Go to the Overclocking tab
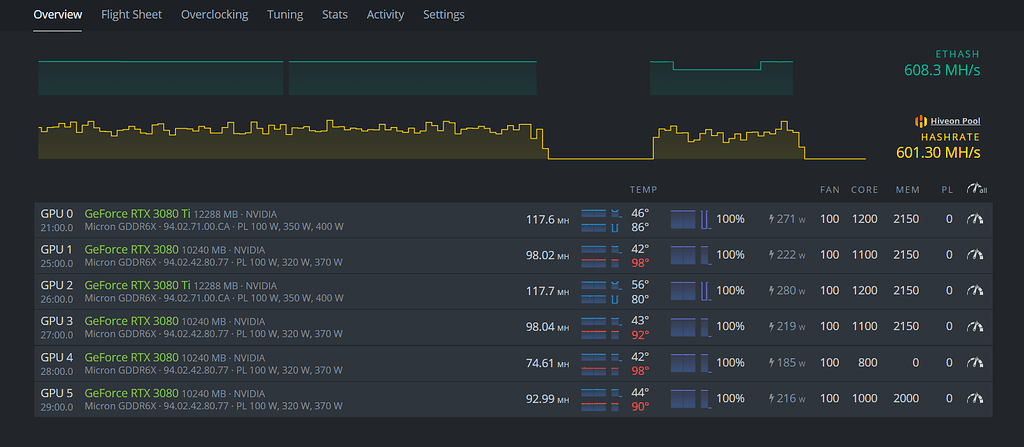1024x447 pixels. point(214,14)
